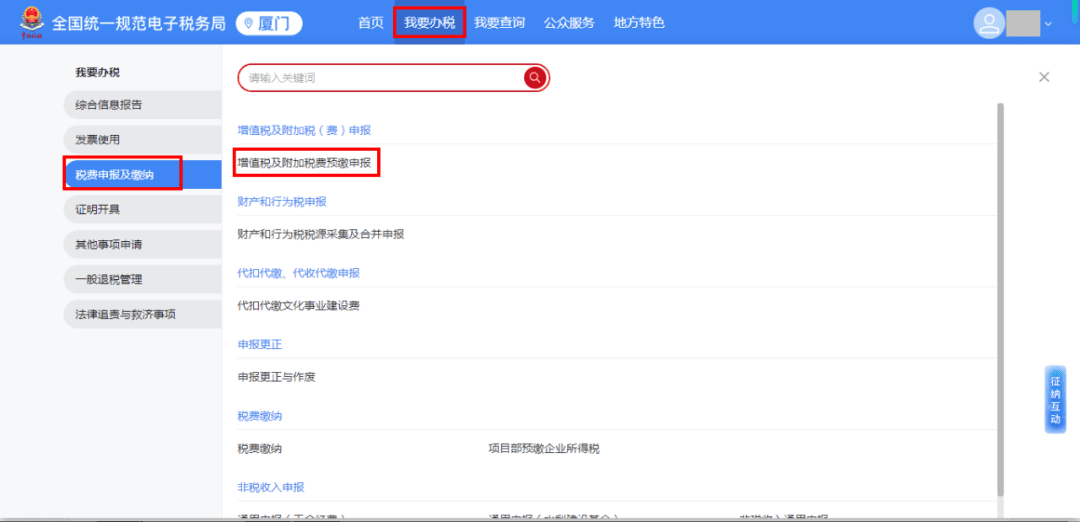This screenshot has height=522, width=1080.
Task: Select 我要办税 in top navigation
Action: click(429, 23)
